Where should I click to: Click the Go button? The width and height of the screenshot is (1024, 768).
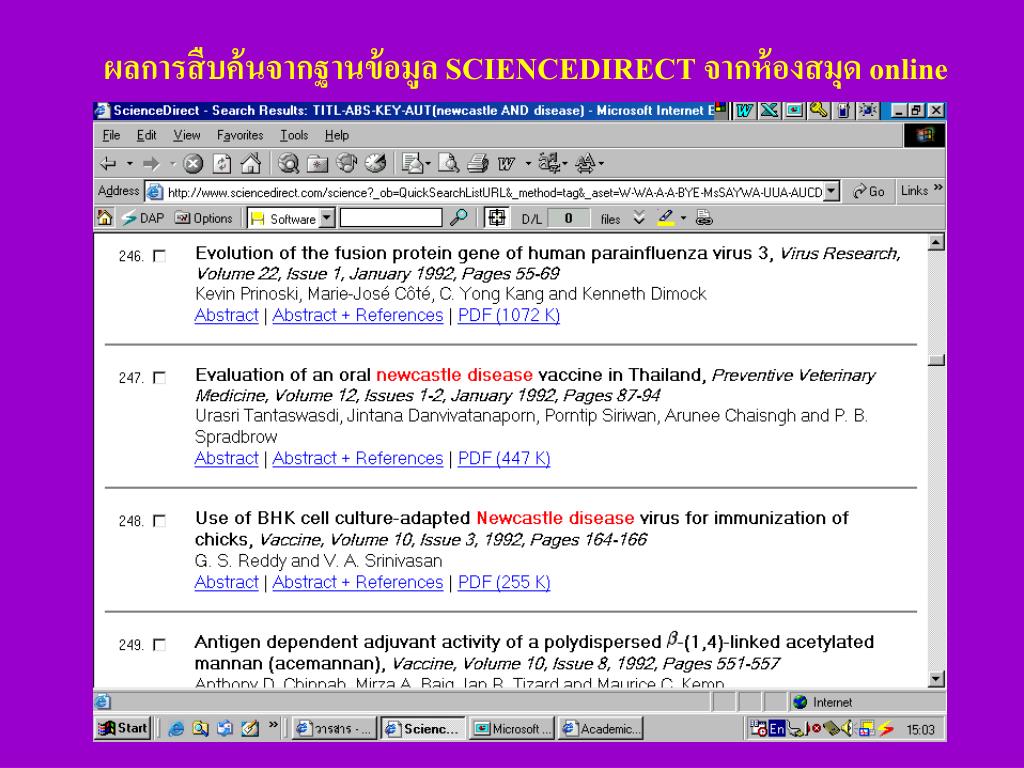click(x=869, y=191)
